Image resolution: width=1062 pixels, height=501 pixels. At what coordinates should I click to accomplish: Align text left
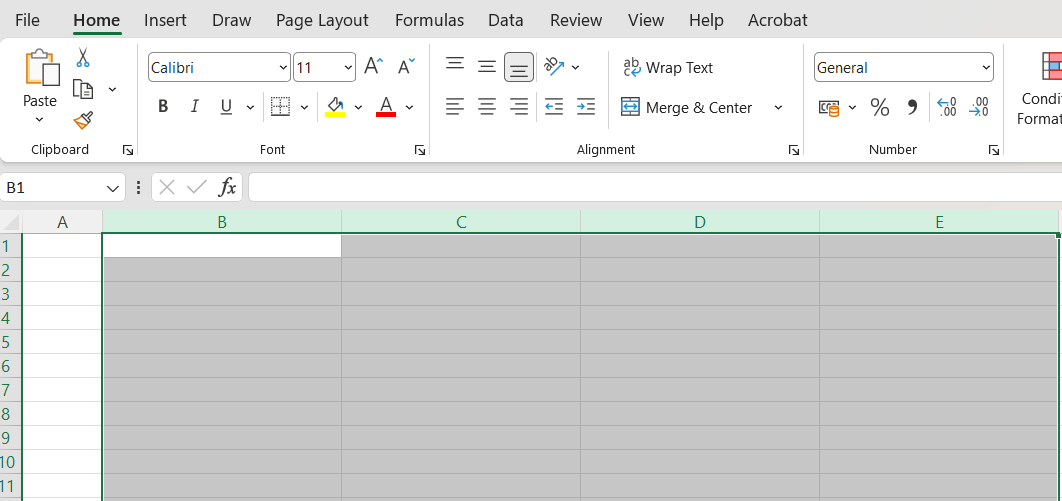[455, 106]
